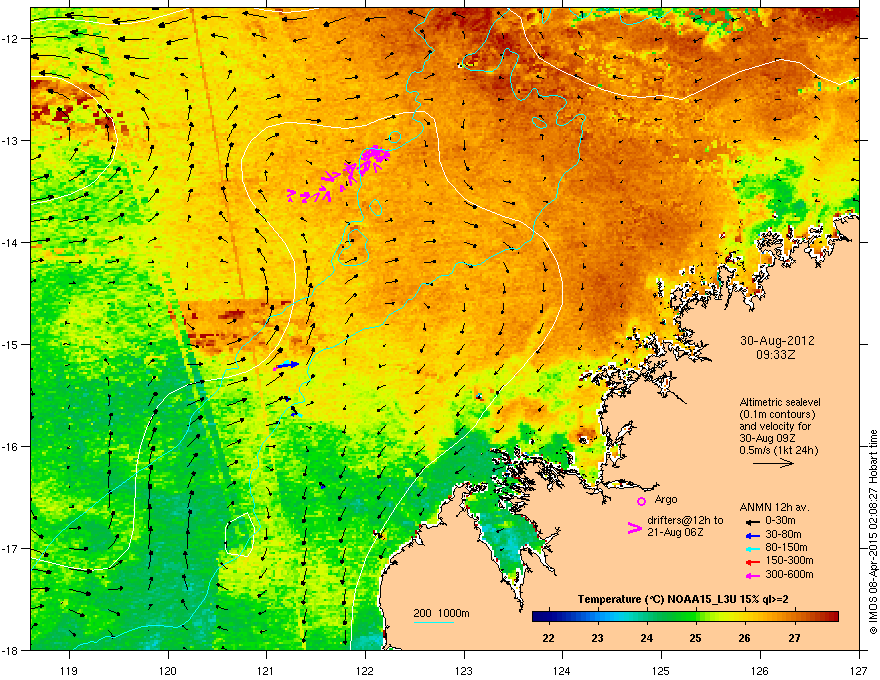The height and width of the screenshot is (680, 880).
Task: Click the temperature color bar at 25
Action: coord(696,617)
